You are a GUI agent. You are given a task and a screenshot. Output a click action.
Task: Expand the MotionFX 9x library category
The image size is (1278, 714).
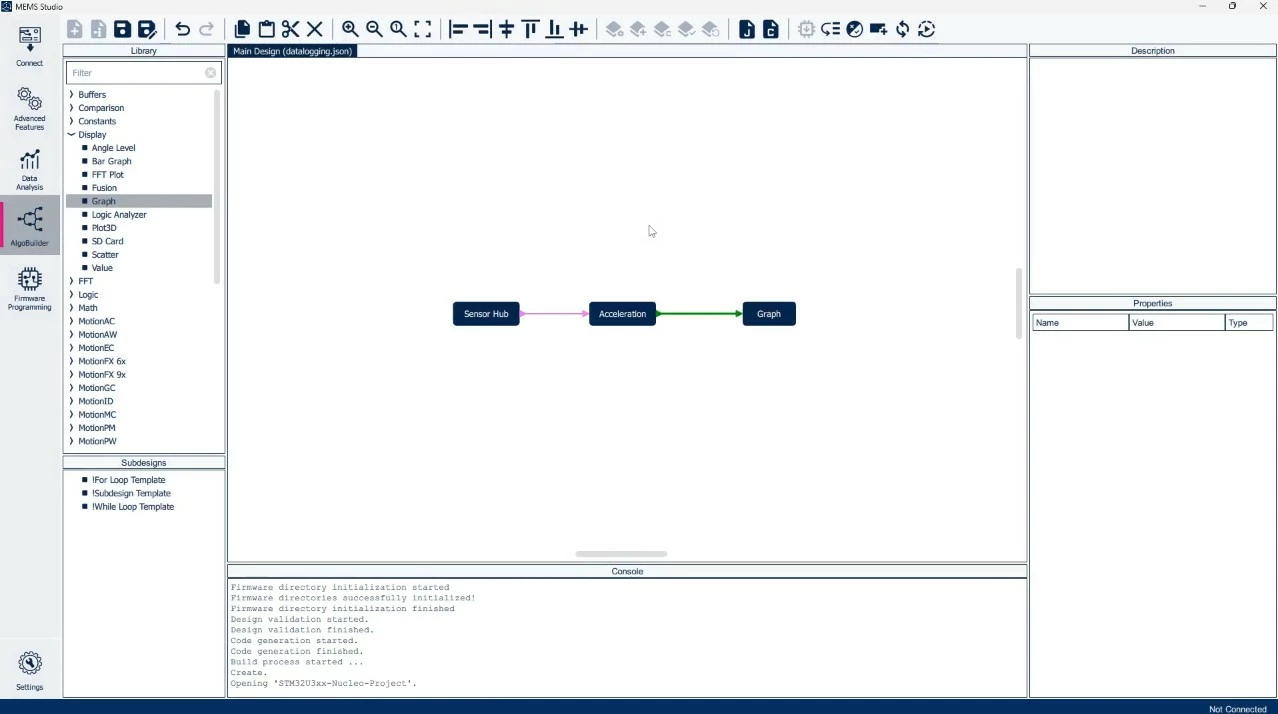pos(71,375)
